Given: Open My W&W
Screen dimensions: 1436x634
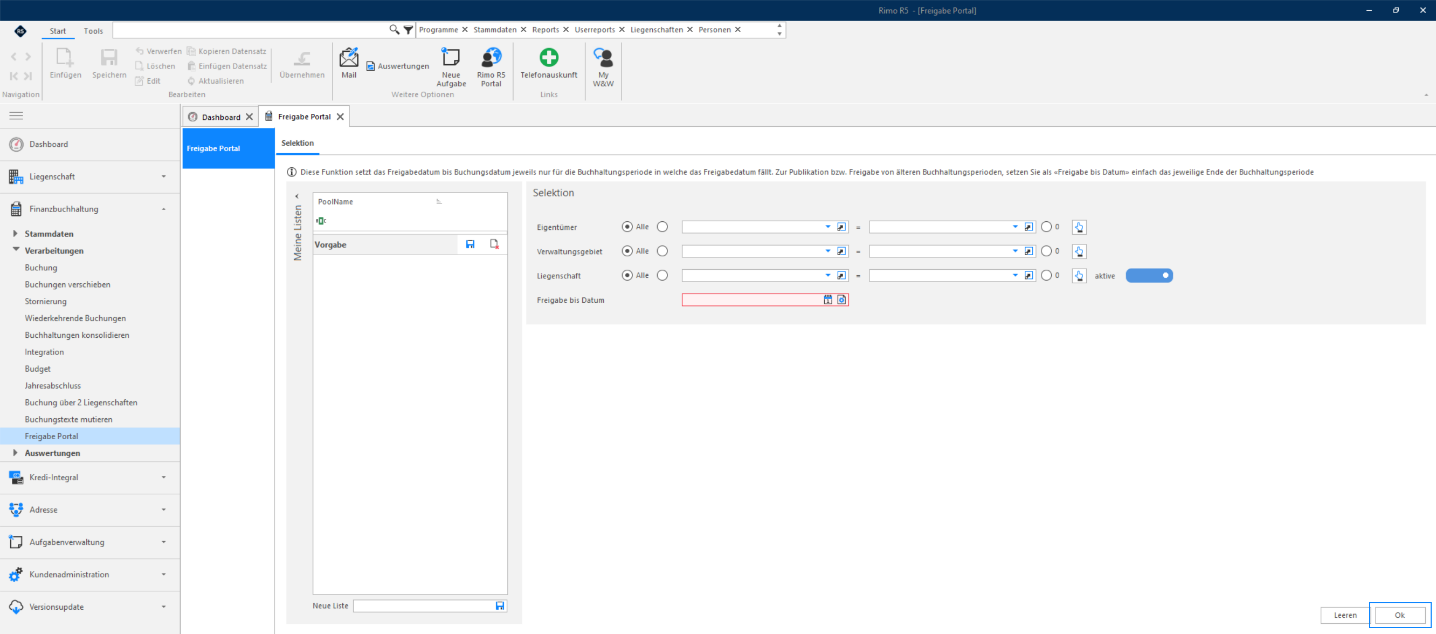Looking at the screenshot, I should pyautogui.click(x=603, y=67).
